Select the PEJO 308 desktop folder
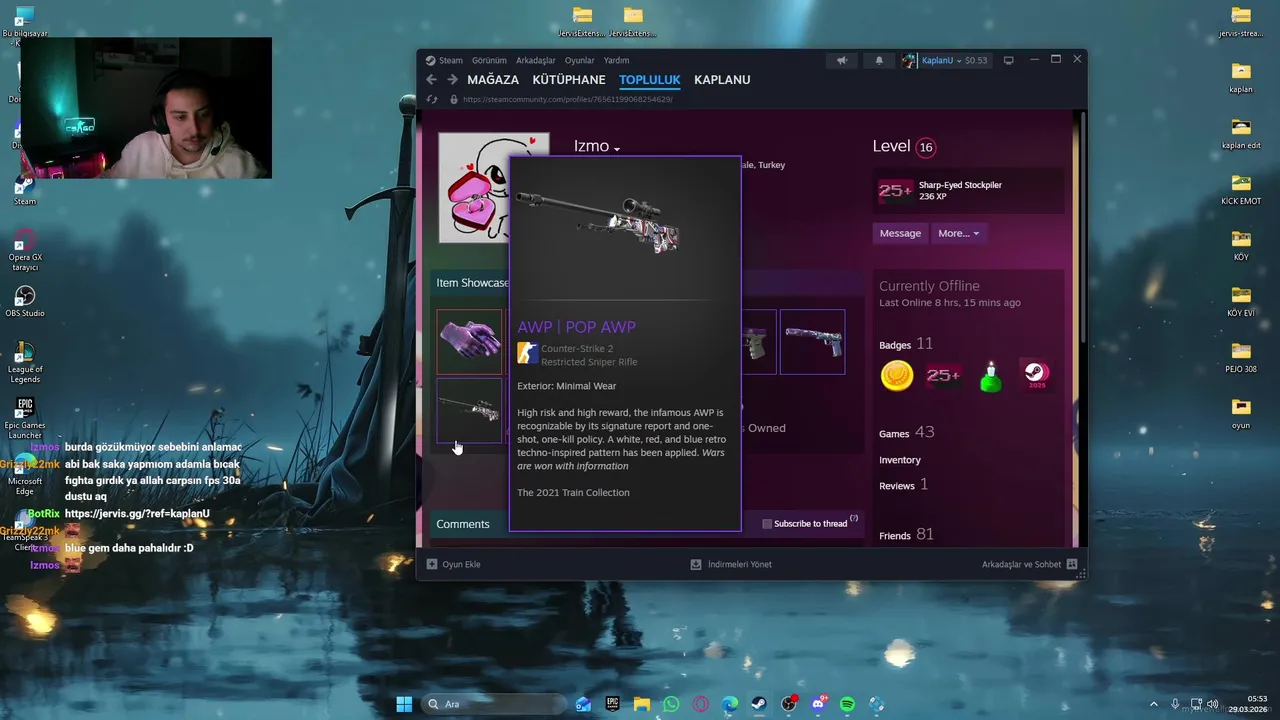Viewport: 1280px width, 720px height. (1241, 356)
